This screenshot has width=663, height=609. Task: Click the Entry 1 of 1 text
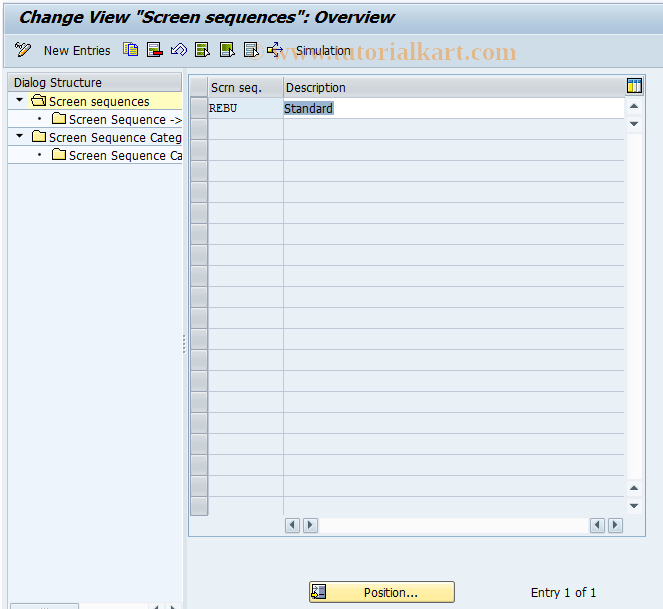pyautogui.click(x=563, y=593)
